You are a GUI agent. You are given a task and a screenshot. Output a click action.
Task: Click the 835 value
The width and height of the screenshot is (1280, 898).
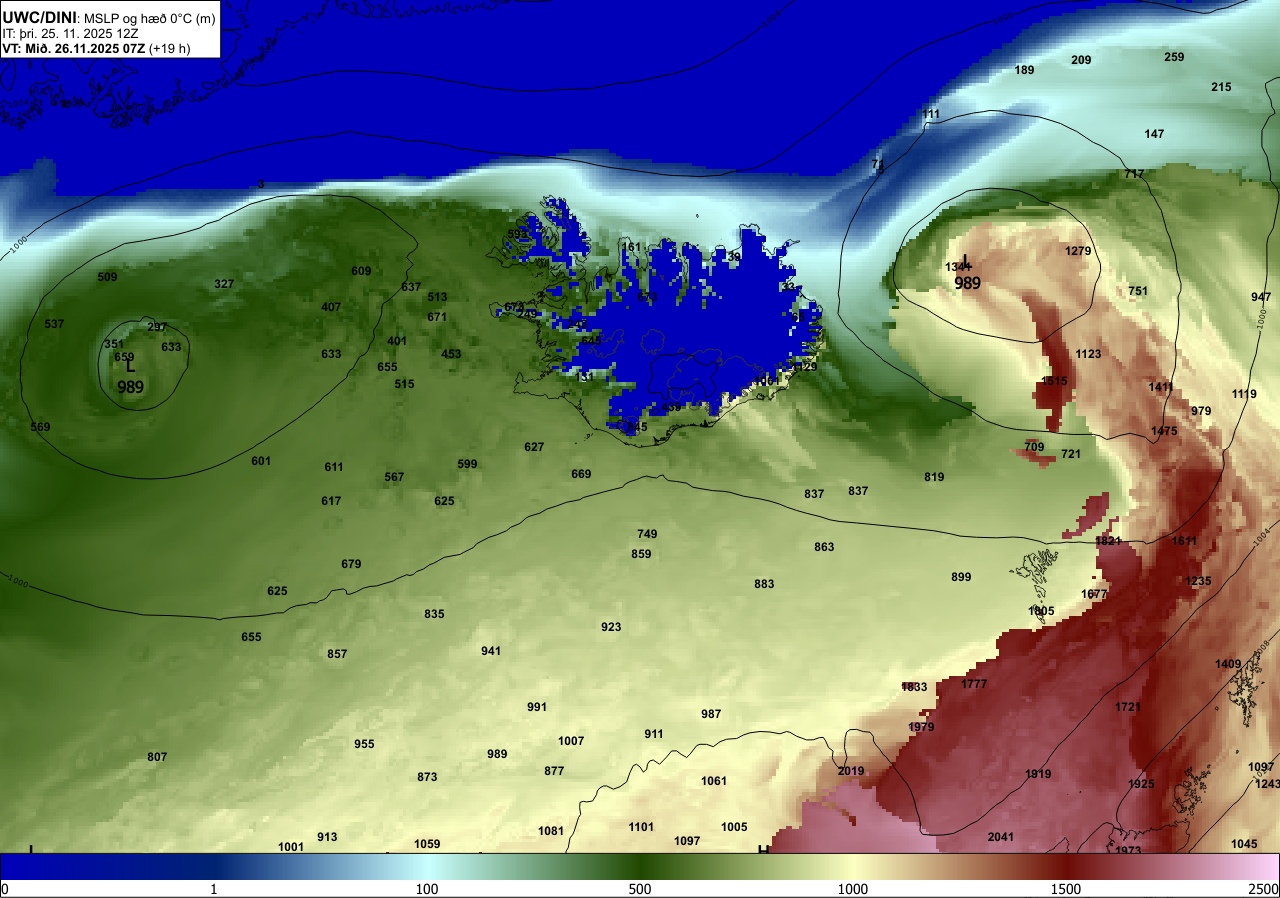point(434,614)
